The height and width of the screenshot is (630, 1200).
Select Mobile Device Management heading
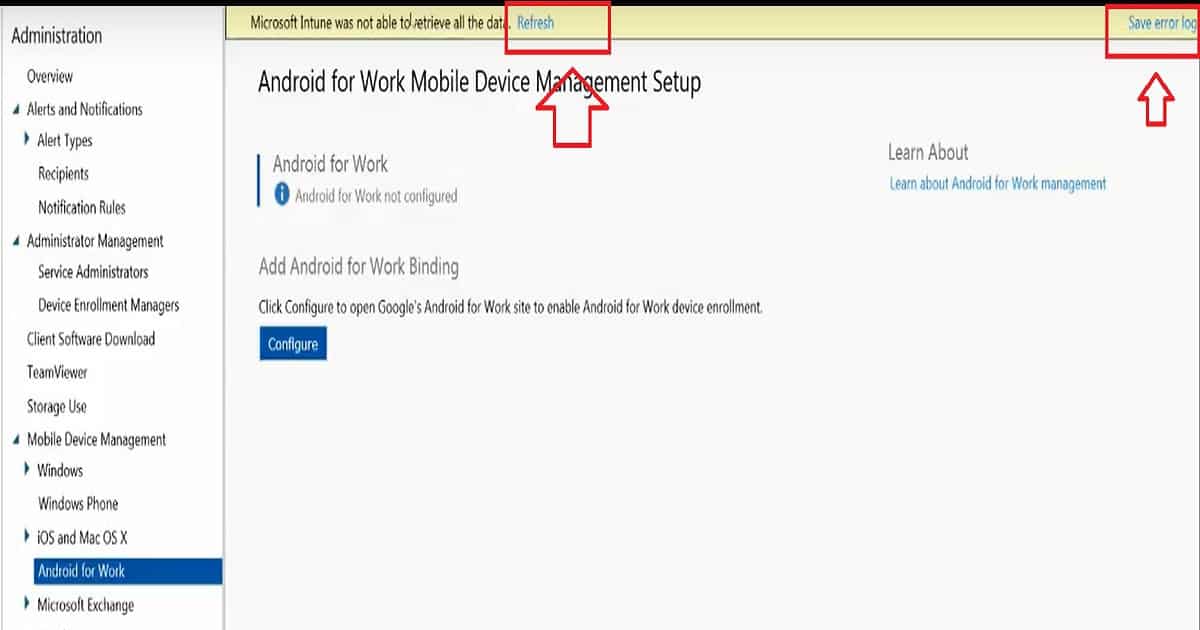pyautogui.click(x=97, y=440)
